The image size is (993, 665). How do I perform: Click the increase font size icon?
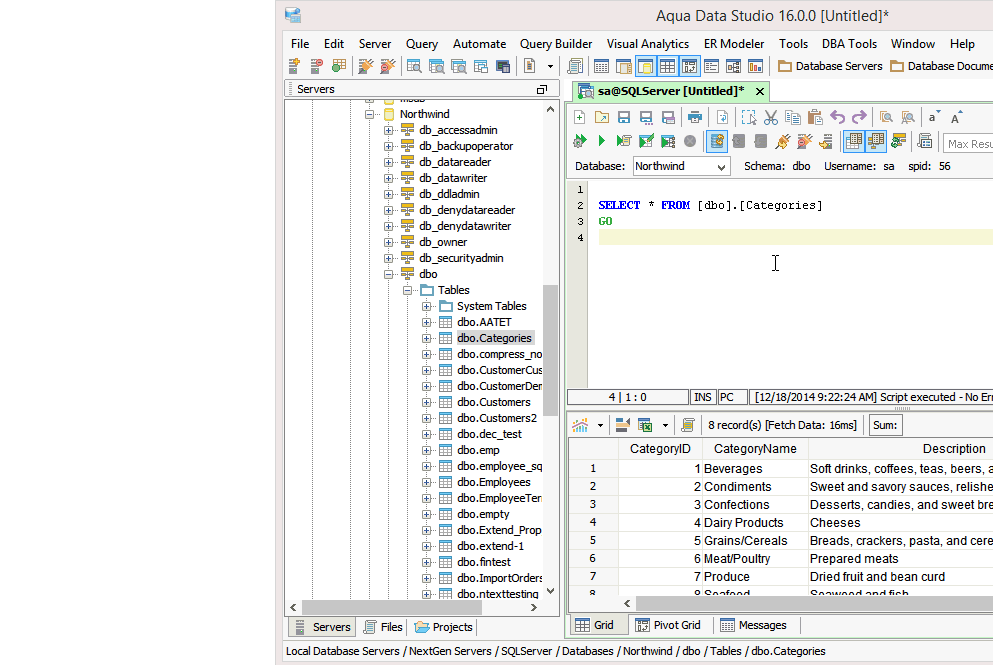point(956,117)
